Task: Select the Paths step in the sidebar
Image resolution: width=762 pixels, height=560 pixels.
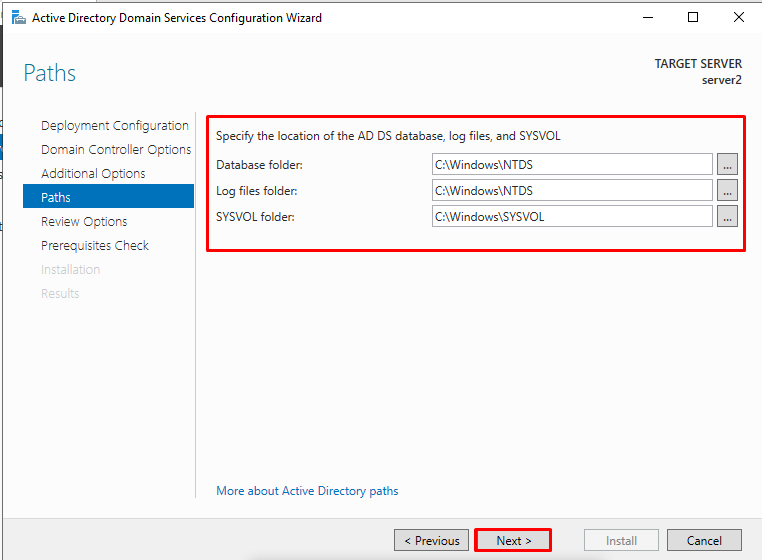Action: point(108,196)
